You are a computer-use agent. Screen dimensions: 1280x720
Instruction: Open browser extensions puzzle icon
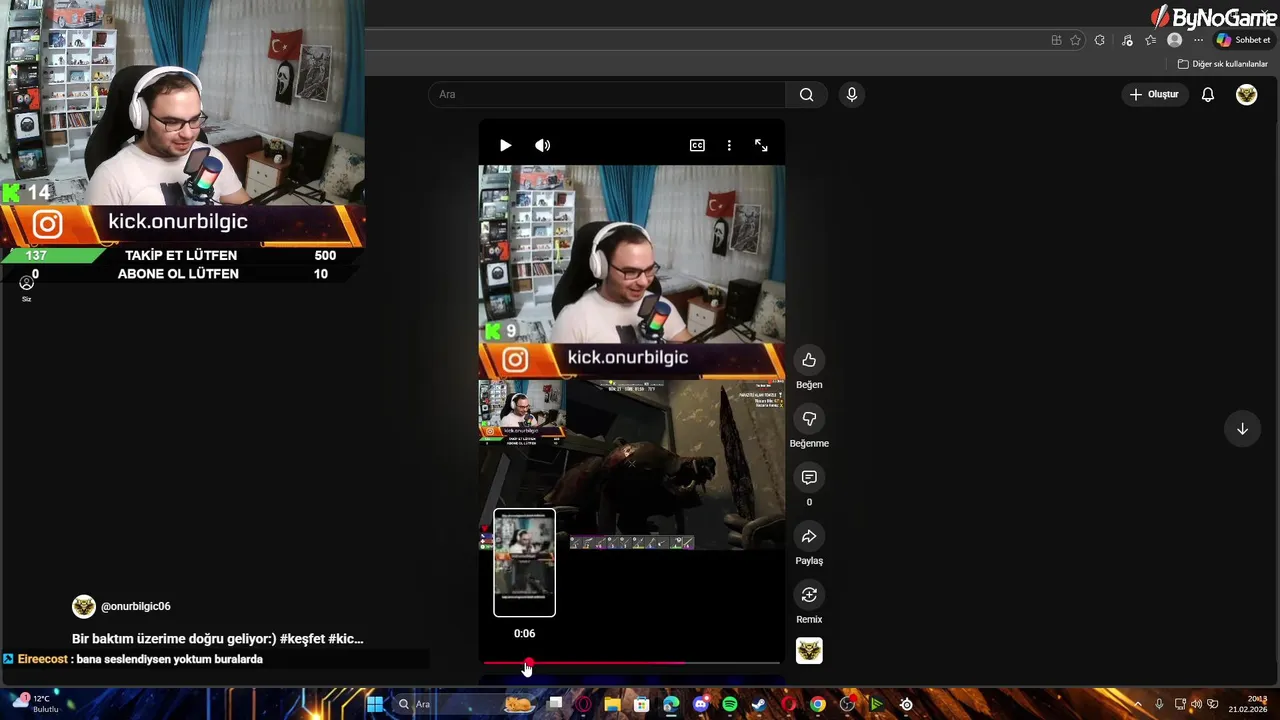[x=1100, y=40]
